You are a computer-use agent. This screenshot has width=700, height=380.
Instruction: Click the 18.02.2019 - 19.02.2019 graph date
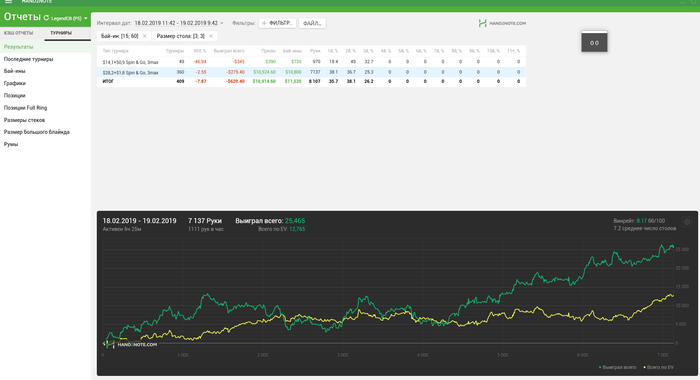[x=139, y=221]
